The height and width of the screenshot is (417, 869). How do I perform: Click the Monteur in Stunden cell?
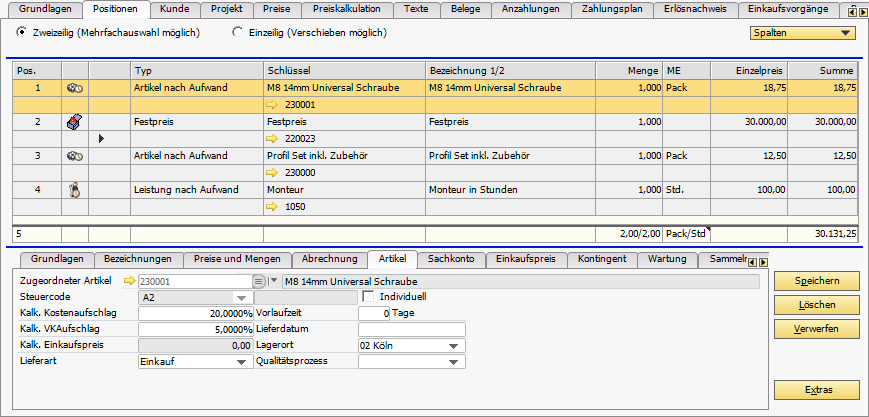[x=510, y=190]
